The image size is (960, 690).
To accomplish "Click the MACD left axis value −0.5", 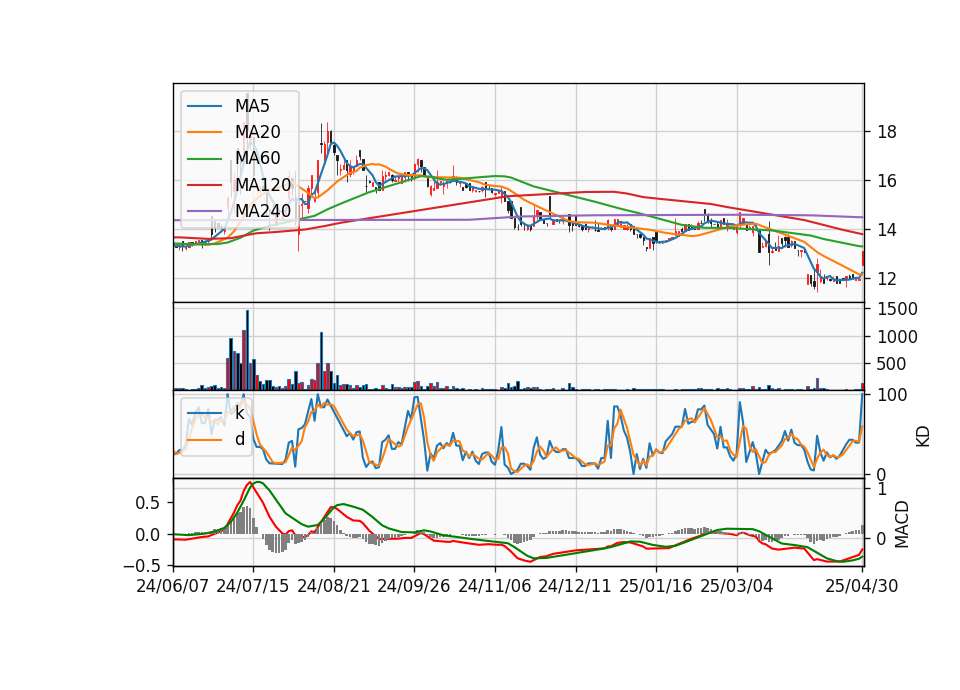I will [x=141, y=566].
